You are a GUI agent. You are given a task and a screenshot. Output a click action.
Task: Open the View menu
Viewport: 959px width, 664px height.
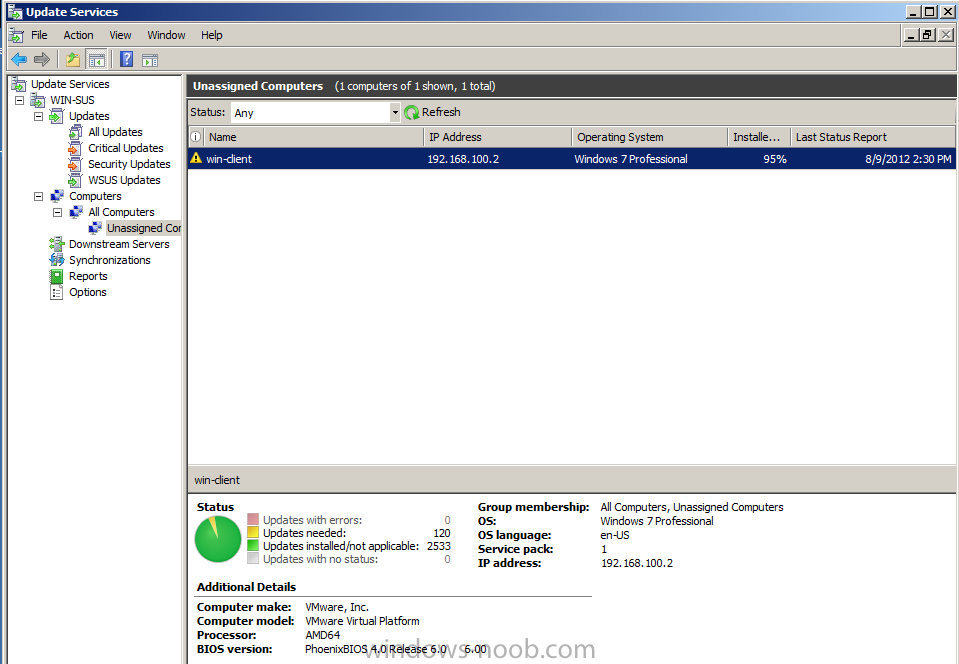[120, 35]
